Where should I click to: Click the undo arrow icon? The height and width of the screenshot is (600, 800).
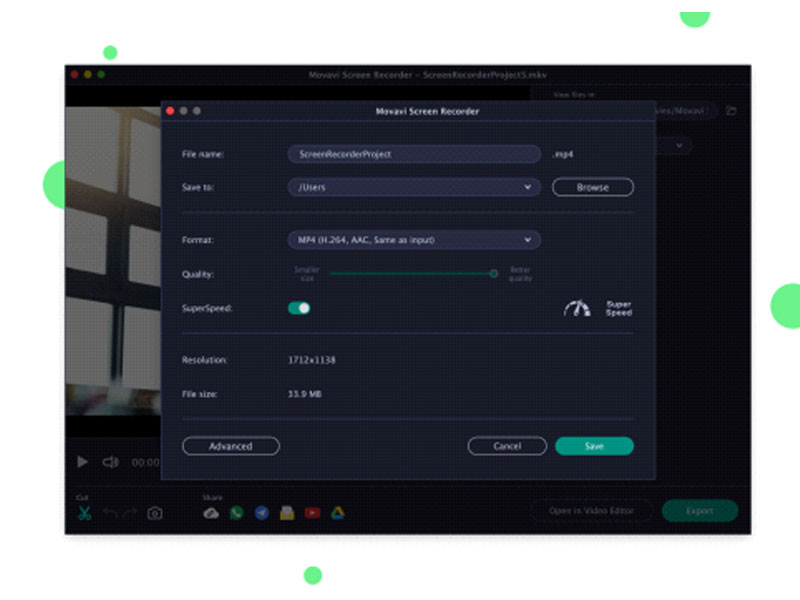point(110,512)
